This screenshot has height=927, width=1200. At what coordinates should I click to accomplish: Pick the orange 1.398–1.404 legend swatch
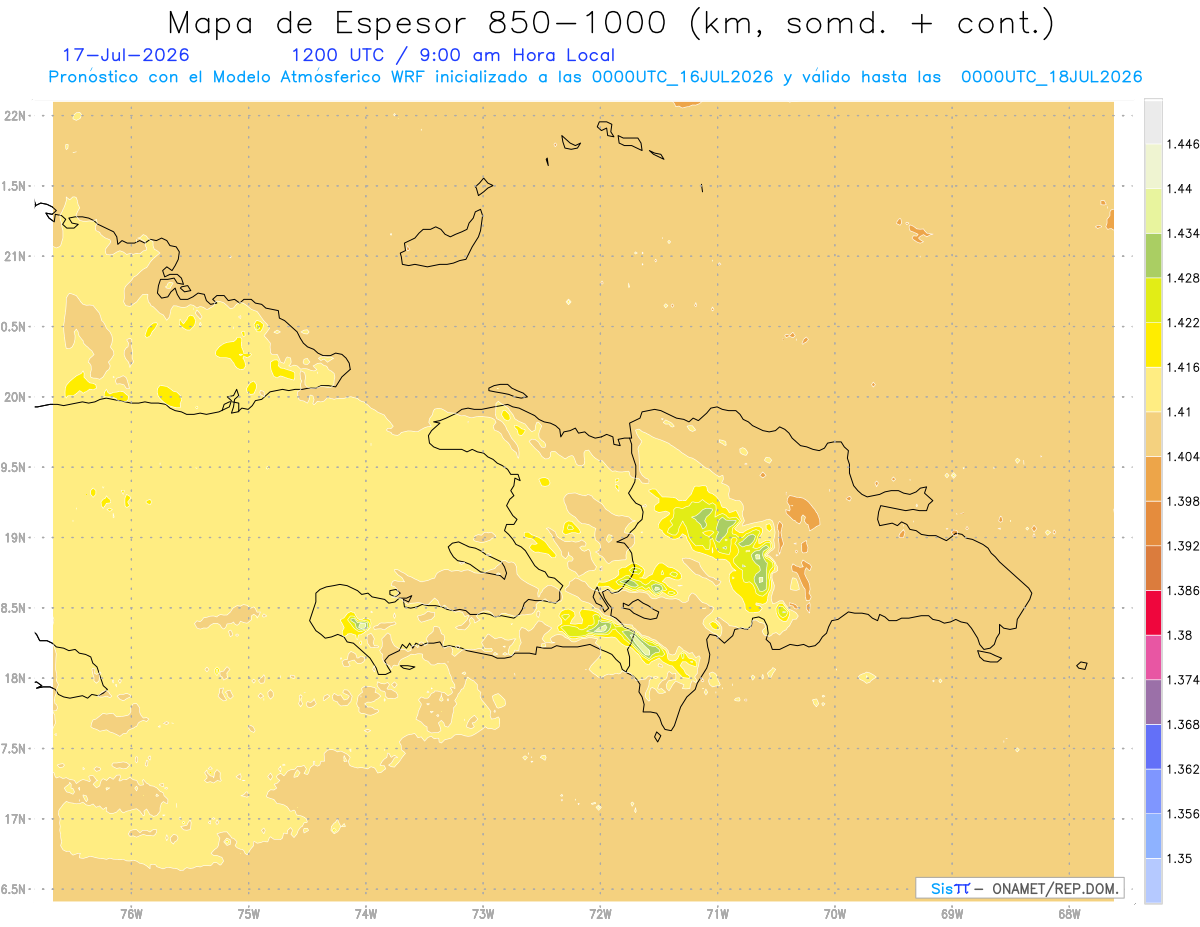point(1153,478)
